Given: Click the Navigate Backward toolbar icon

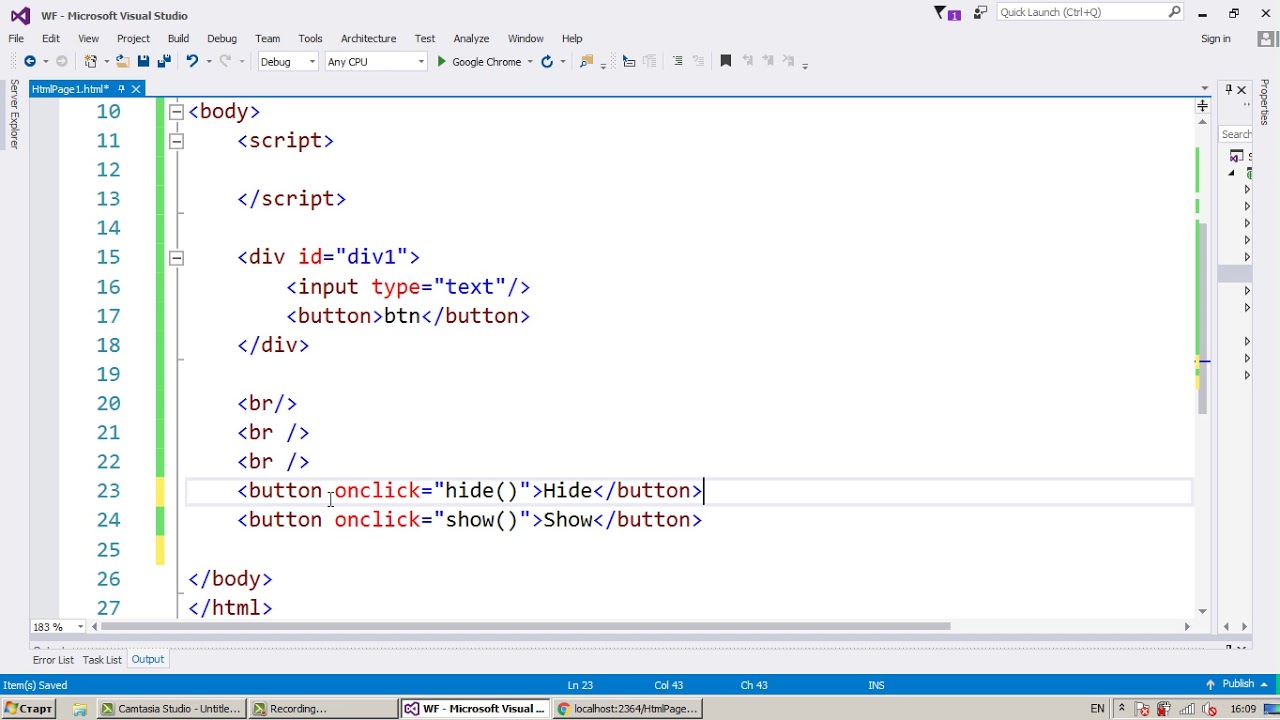Looking at the screenshot, I should pyautogui.click(x=30, y=62).
